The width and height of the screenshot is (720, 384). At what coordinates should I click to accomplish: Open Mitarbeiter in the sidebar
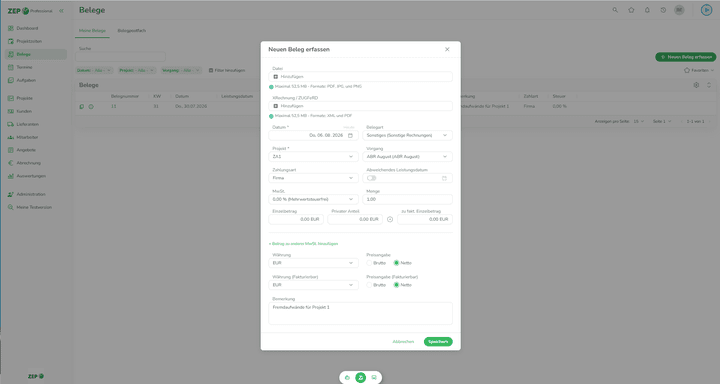tap(27, 137)
